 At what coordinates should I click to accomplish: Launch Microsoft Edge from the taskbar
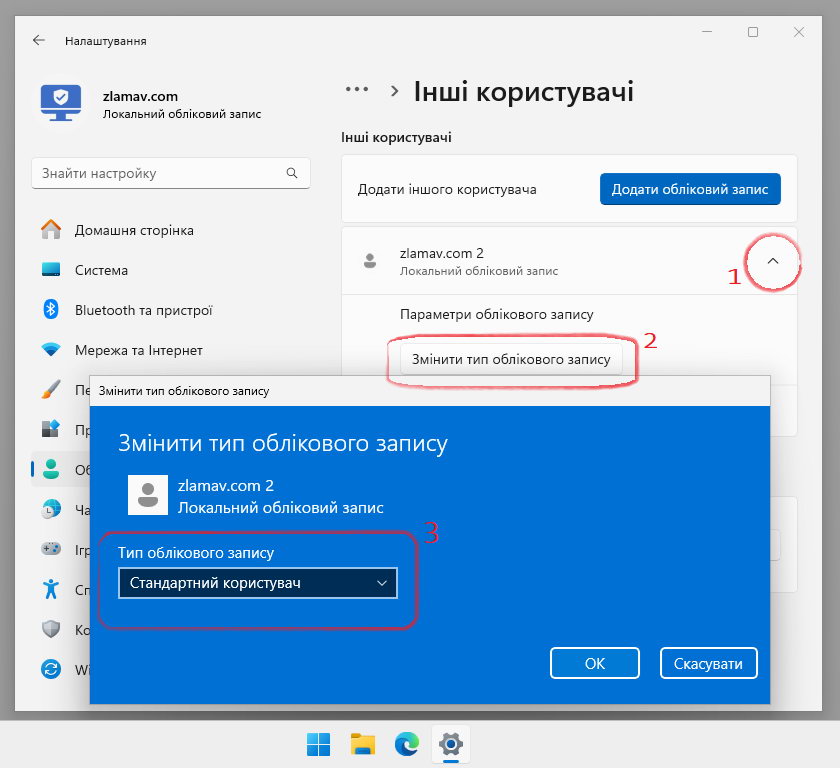point(406,744)
